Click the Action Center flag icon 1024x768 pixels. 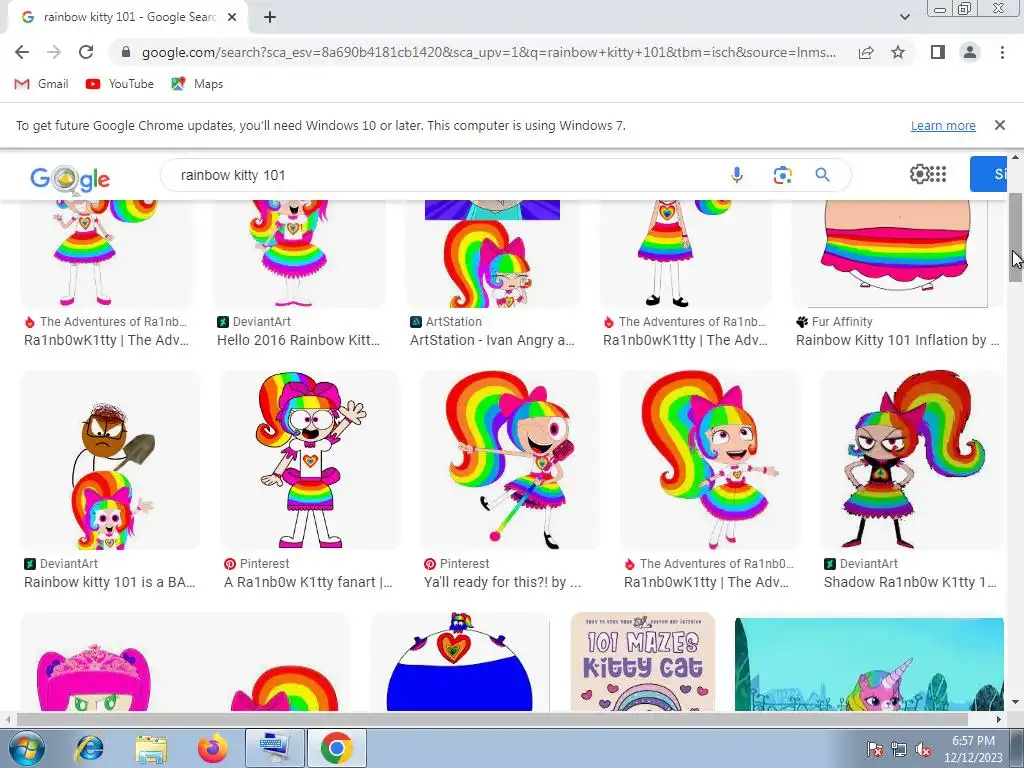[x=875, y=750]
